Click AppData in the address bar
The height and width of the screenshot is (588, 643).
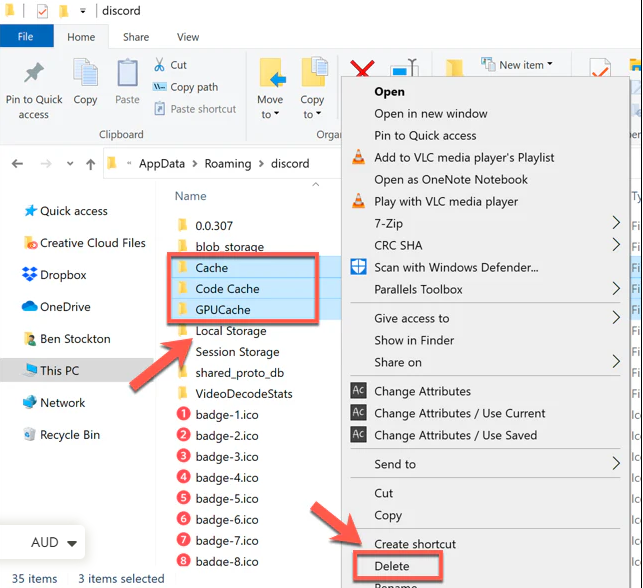pyautogui.click(x=162, y=164)
